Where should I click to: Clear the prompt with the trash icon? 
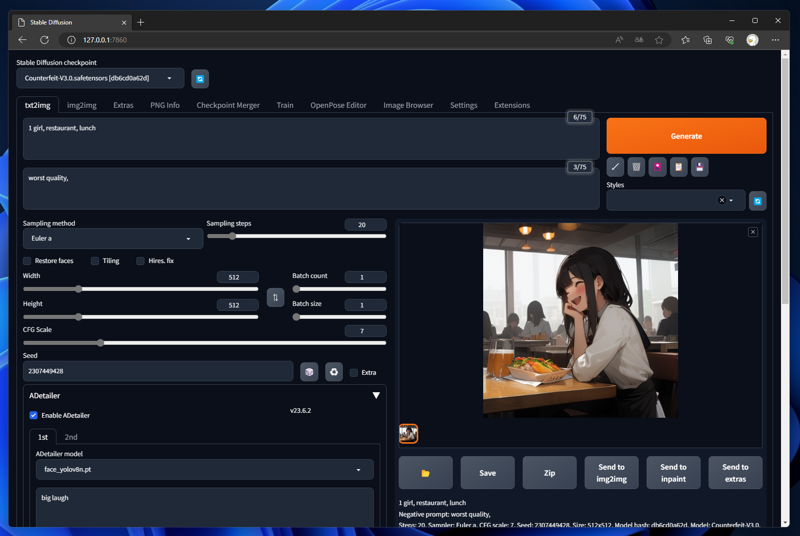pos(636,167)
